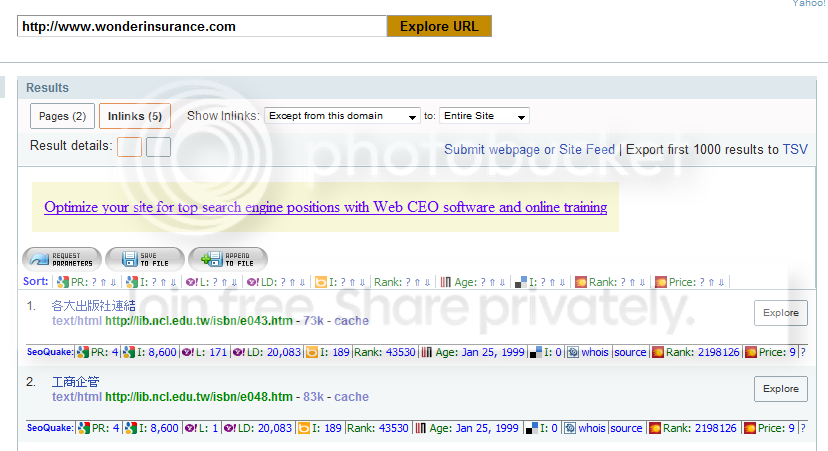The image size is (828, 451).
Task: Click whois icon in result 1 SeoQuake bar
Action: (x=573, y=352)
